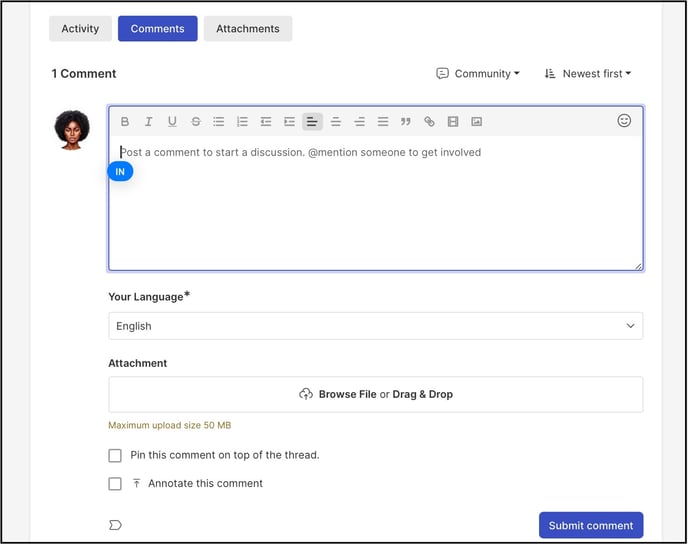The height and width of the screenshot is (545, 688).
Task: Click the user avatar picture
Action: (72, 130)
